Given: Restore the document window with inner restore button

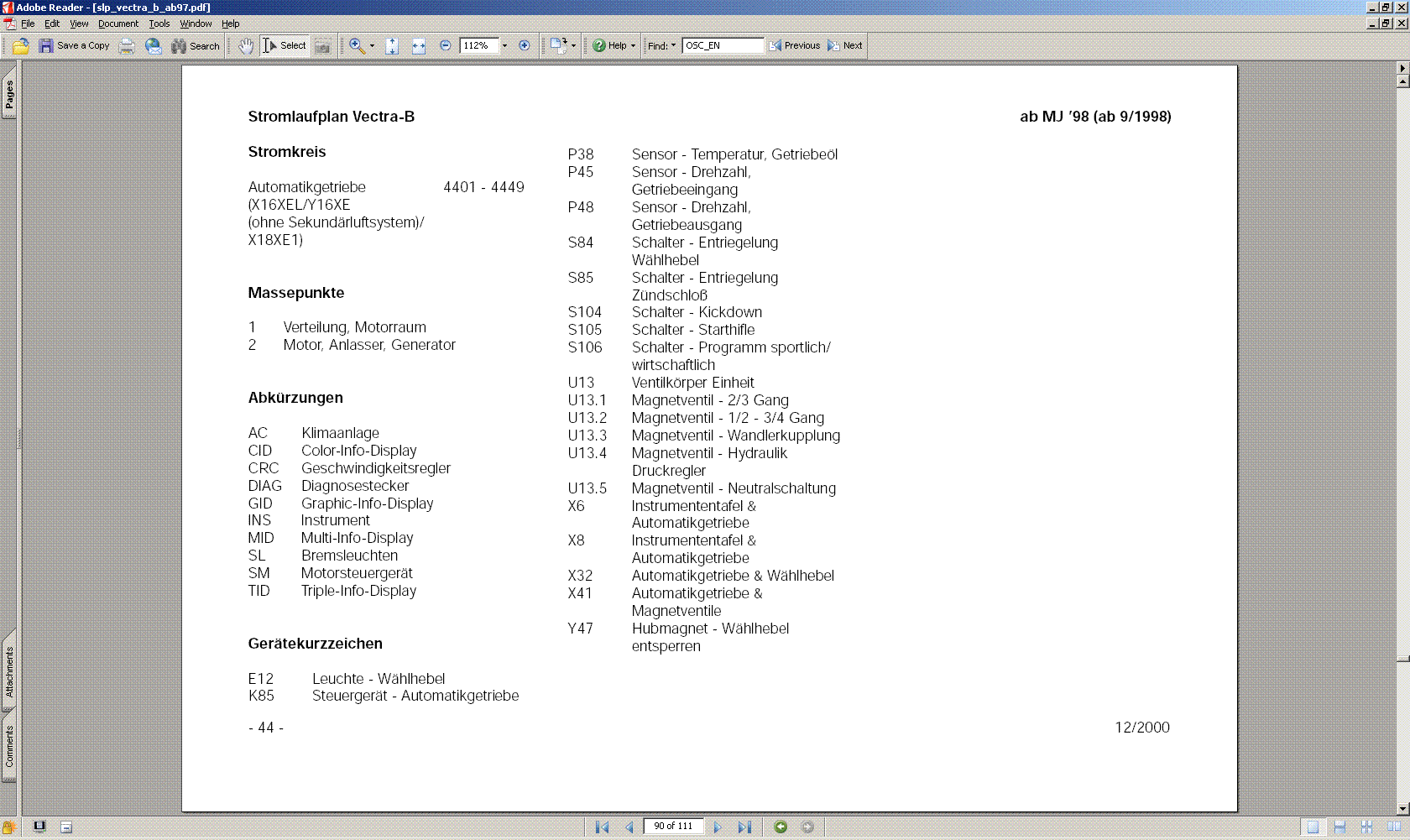Looking at the screenshot, I should [x=1386, y=23].
